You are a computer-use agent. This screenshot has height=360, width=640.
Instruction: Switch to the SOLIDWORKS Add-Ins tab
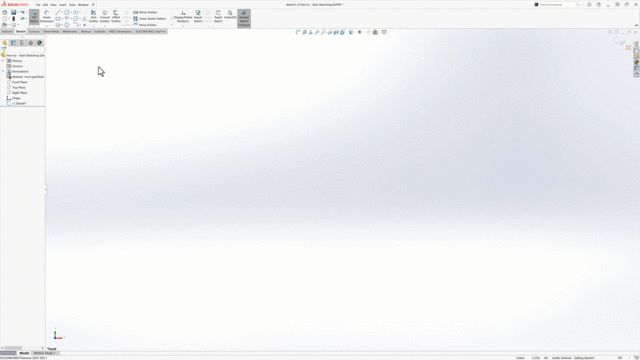click(151, 31)
